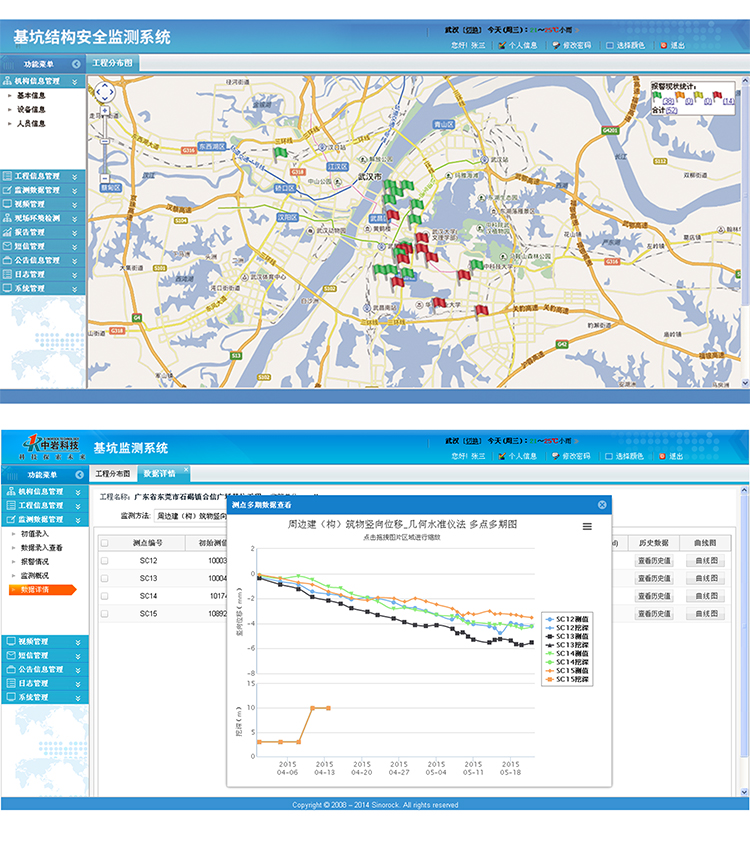Close the 数据详情 tab using its x
The image size is (750, 841).
click(x=184, y=470)
